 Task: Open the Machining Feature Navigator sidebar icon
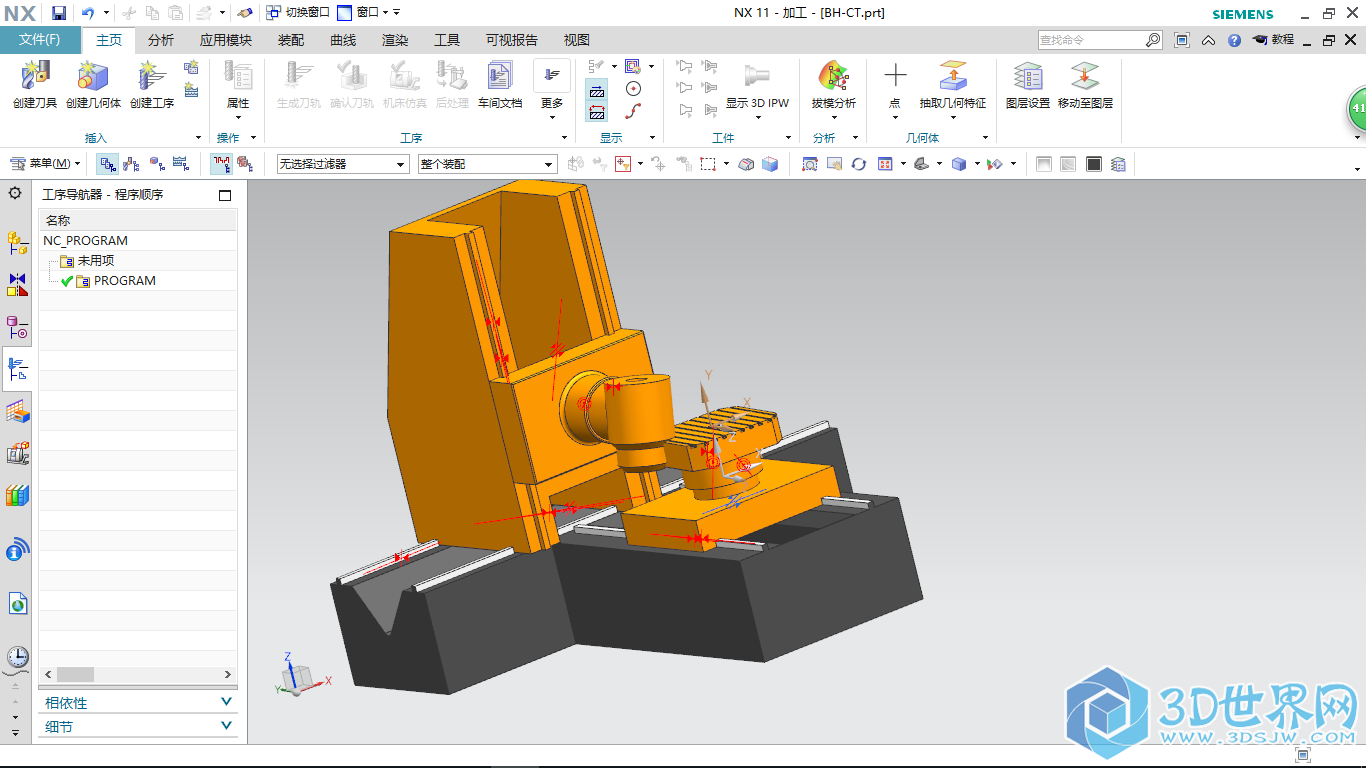point(17,411)
